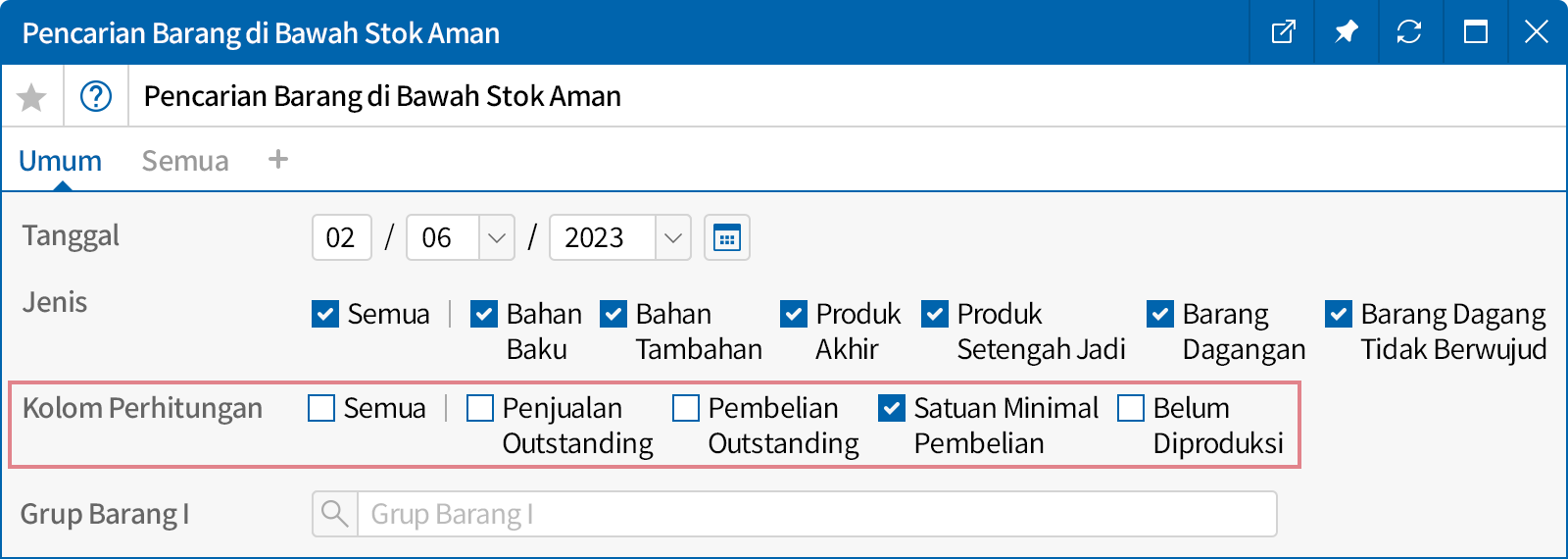Mark this page as favorite star
The width and height of the screenshot is (1568, 559).
point(32,97)
